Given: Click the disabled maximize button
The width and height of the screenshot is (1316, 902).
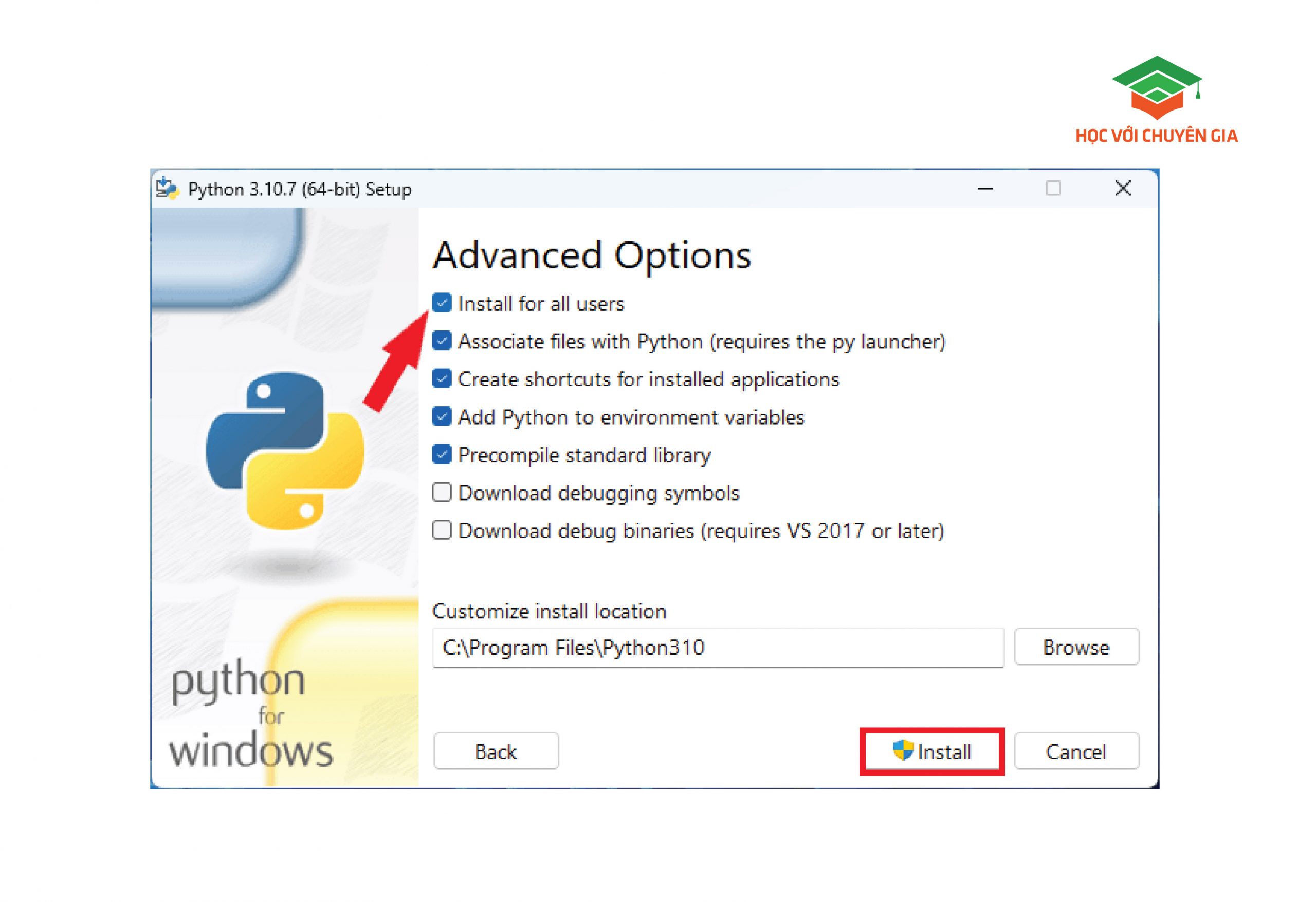Looking at the screenshot, I should pyautogui.click(x=1053, y=189).
